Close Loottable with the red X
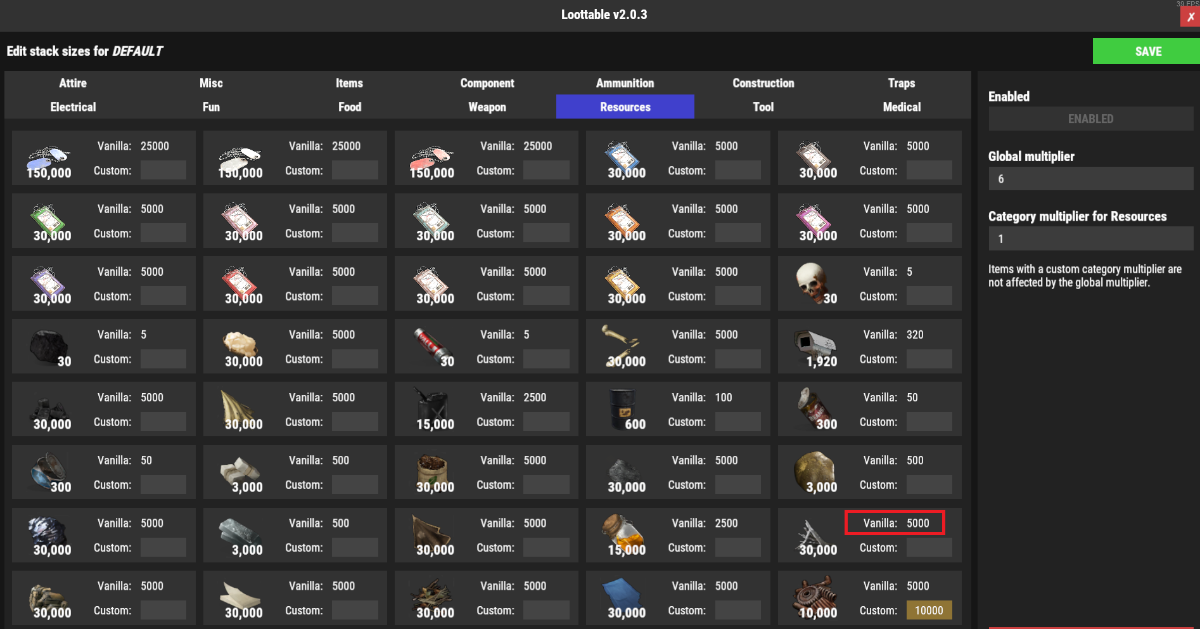Image resolution: width=1200 pixels, height=629 pixels. click(x=1189, y=17)
